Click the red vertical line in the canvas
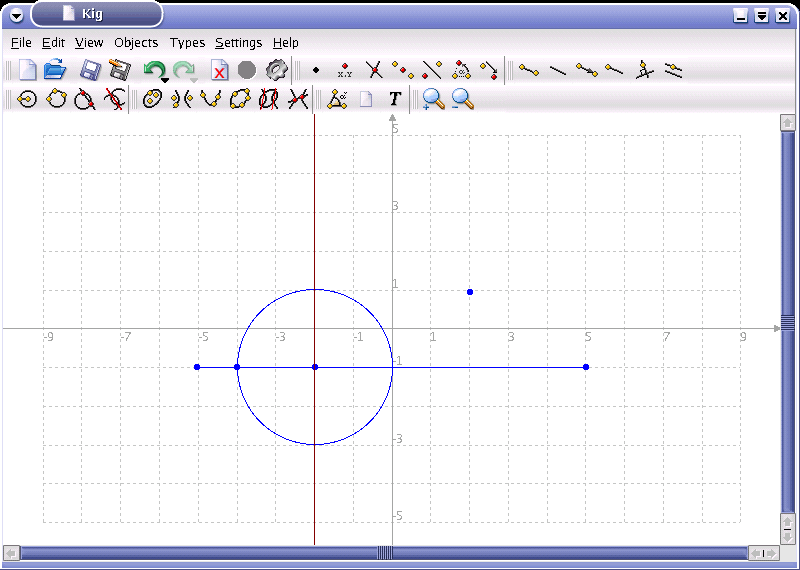This screenshot has width=800, height=570. pos(314,204)
